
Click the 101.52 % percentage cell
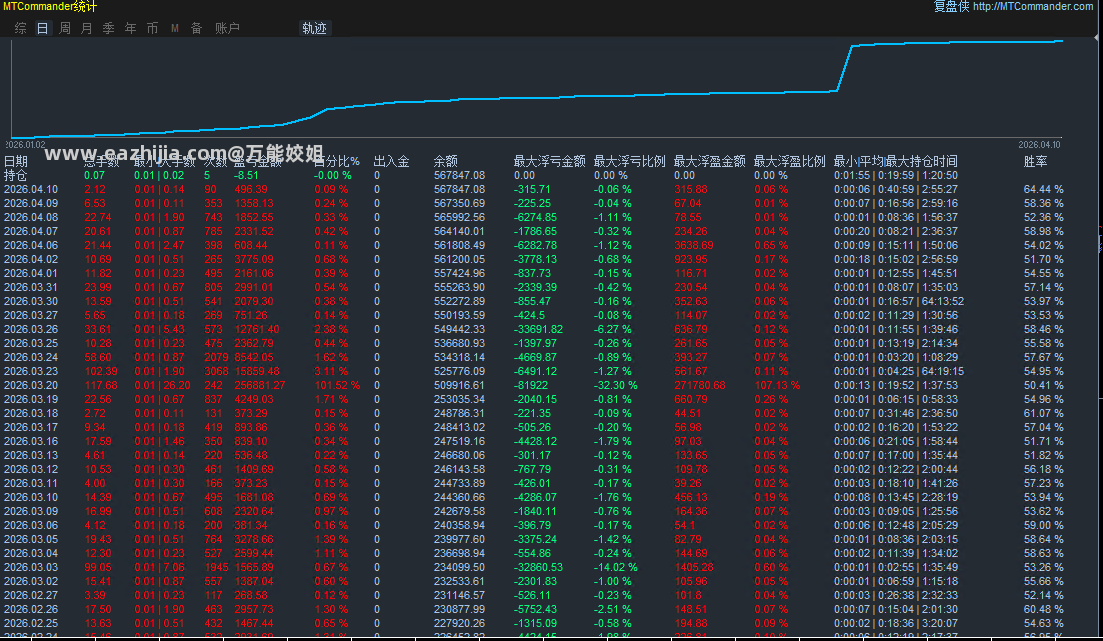337,385
